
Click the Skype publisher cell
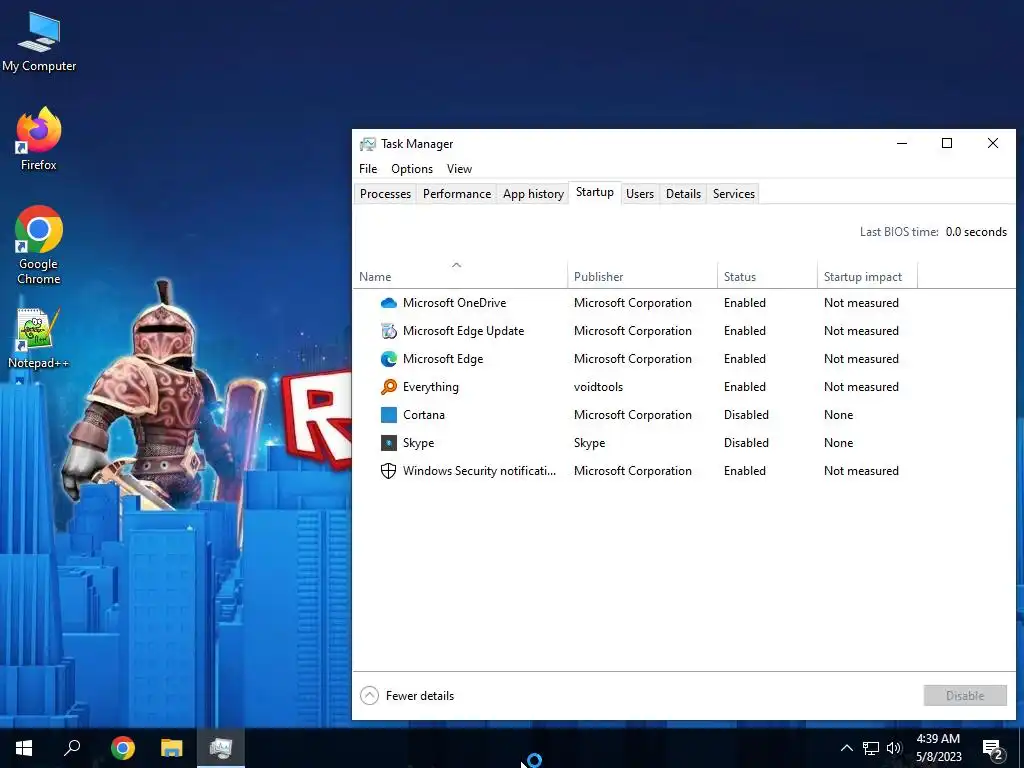click(590, 443)
